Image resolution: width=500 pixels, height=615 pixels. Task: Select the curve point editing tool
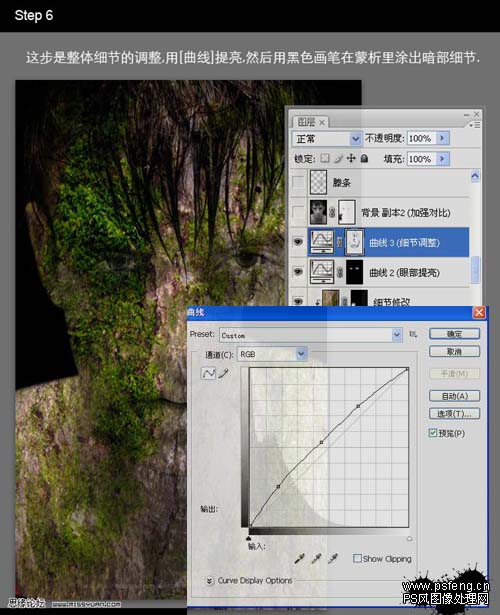pyautogui.click(x=208, y=373)
